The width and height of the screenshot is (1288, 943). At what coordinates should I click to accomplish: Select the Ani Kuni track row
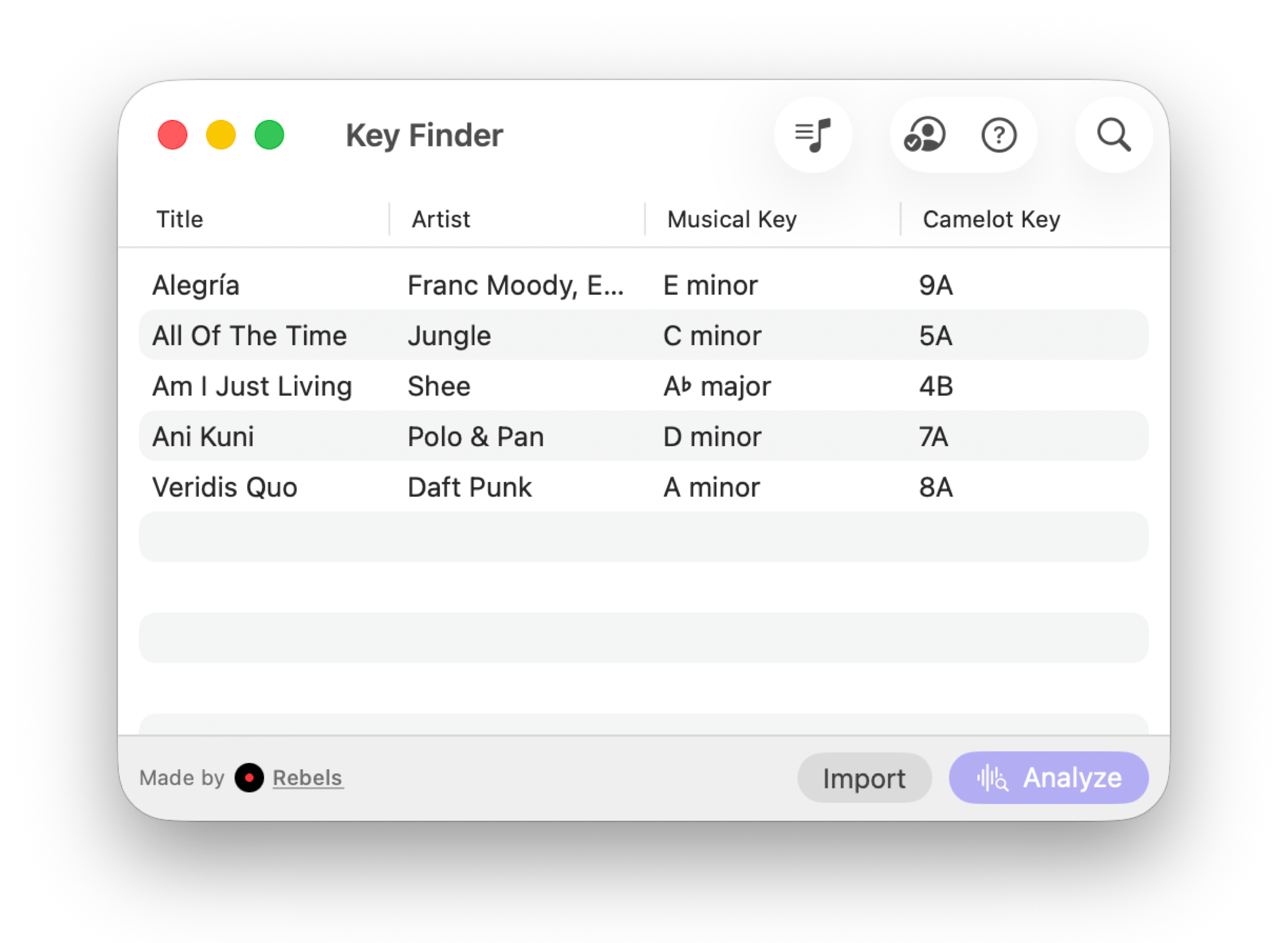[x=203, y=436]
